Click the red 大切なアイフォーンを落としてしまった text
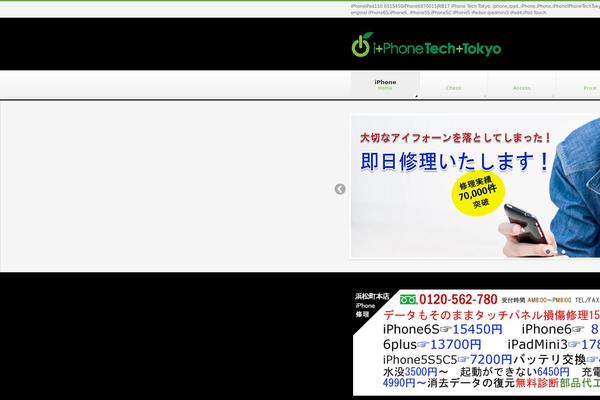This screenshot has width=600, height=400. tap(455, 137)
